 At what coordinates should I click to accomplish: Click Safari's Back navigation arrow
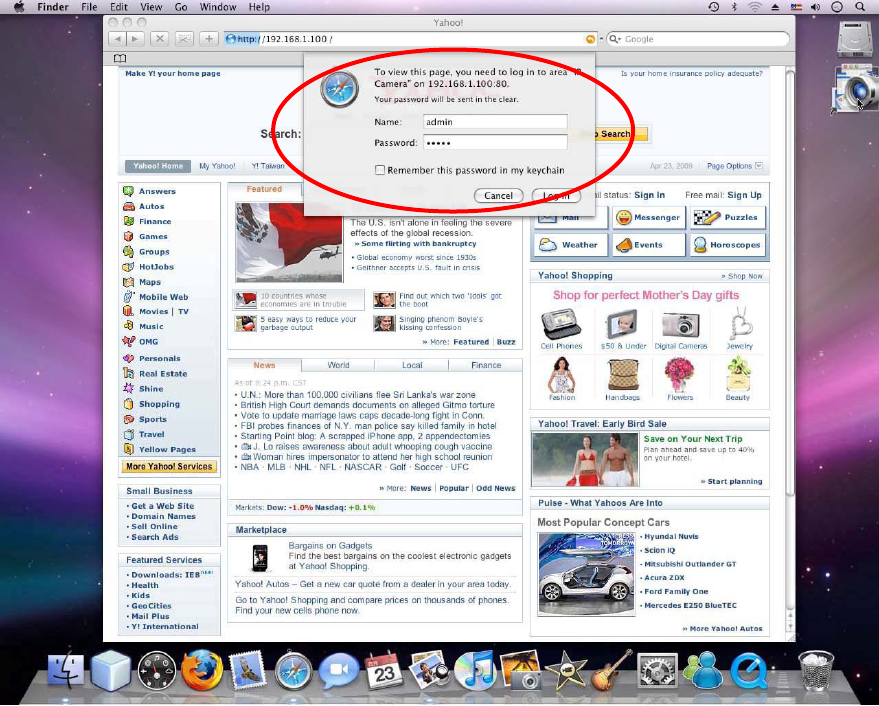tap(117, 39)
